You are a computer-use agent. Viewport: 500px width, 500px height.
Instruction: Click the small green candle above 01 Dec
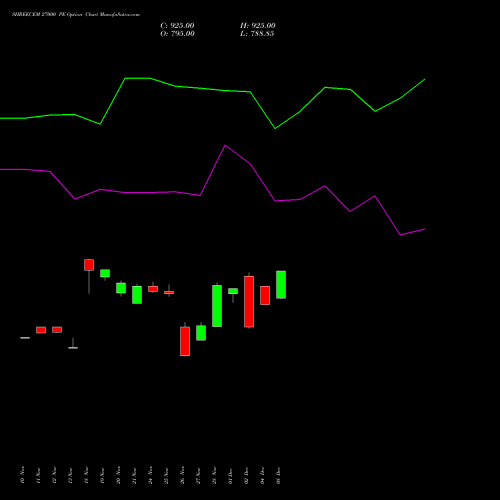pos(233,291)
